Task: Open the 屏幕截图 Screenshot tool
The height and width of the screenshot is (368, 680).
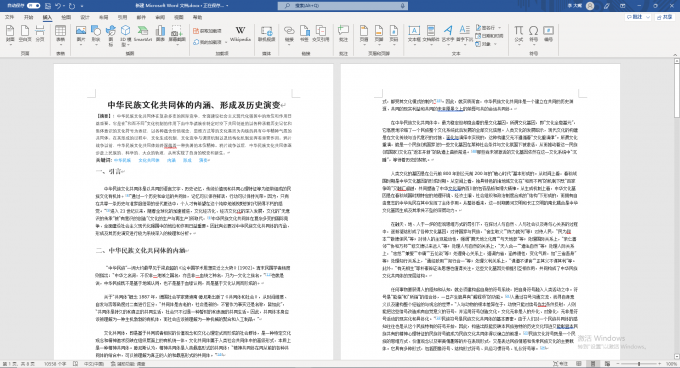Action: 177,35
